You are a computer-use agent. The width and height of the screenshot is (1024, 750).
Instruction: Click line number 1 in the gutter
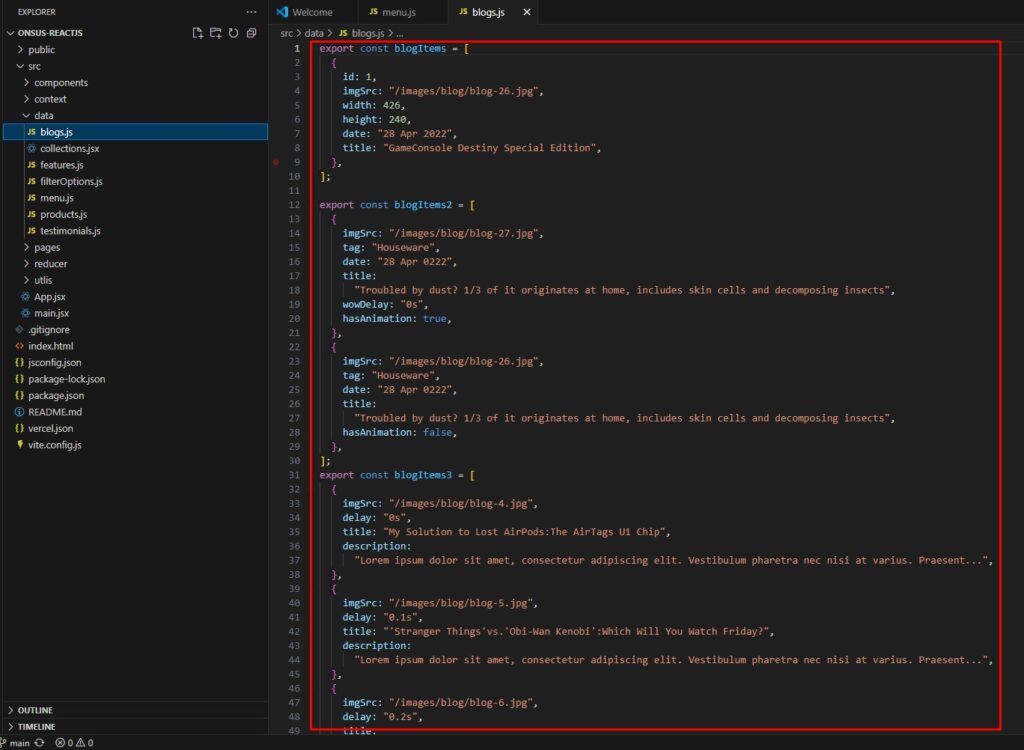297,48
